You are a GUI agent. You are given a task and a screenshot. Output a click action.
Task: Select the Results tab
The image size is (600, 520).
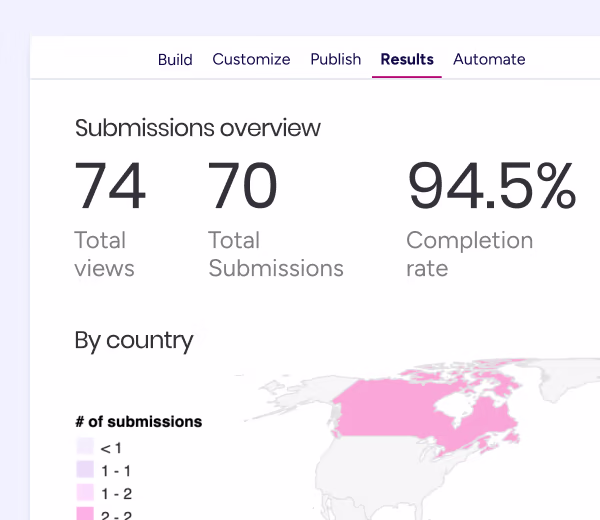pos(407,59)
